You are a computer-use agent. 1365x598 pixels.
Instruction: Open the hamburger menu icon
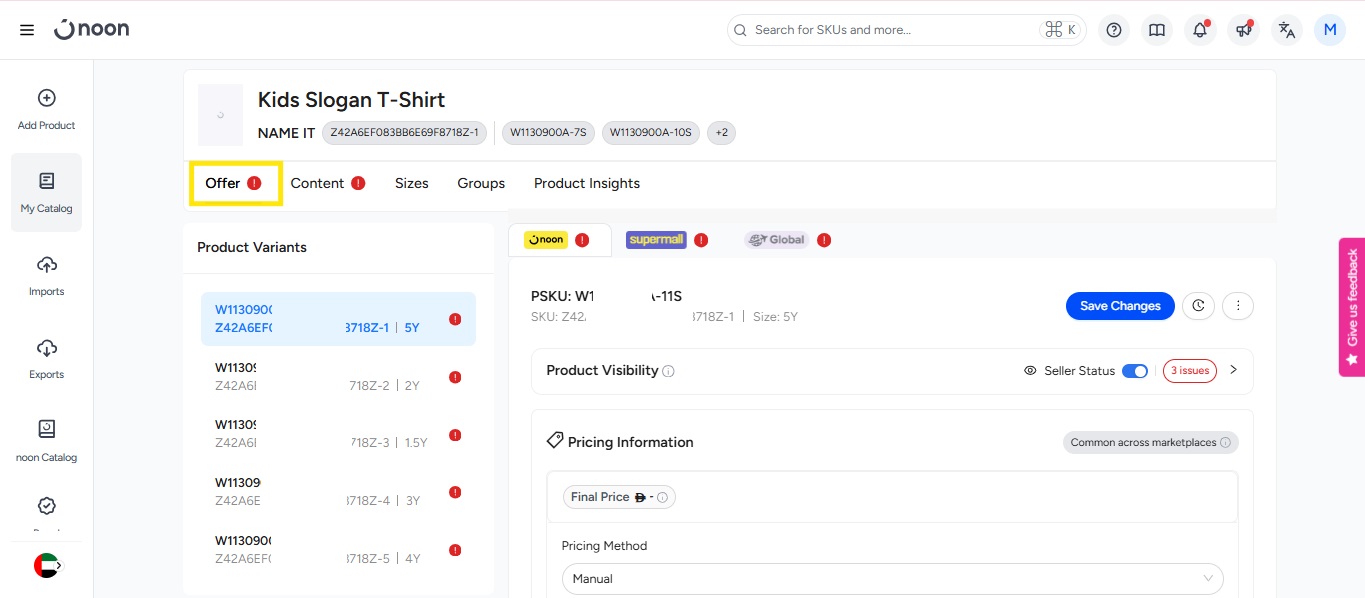[27, 30]
